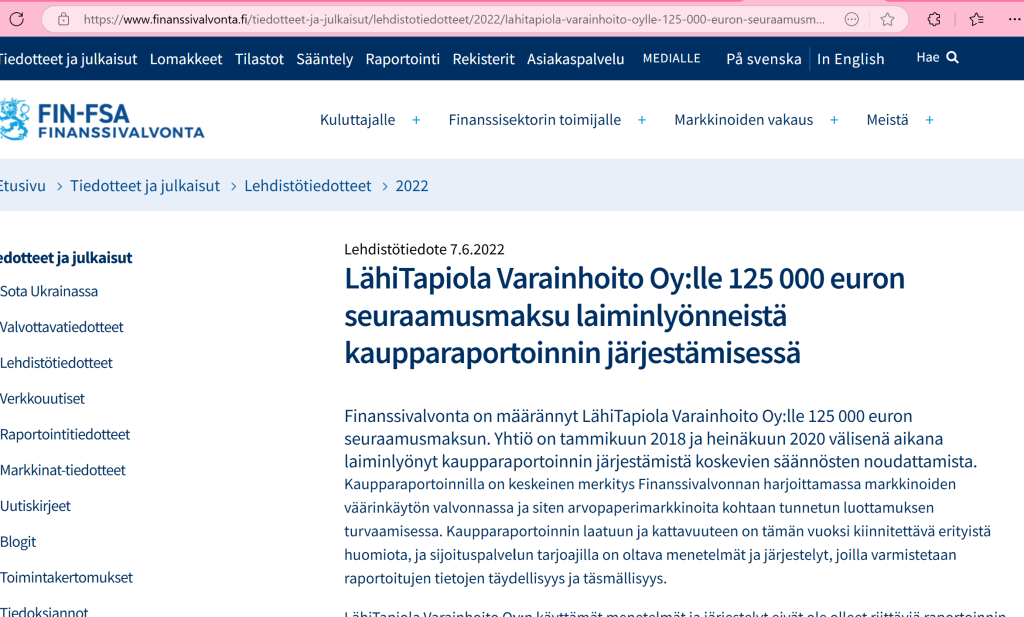Switch language to På svenska

pos(763,59)
